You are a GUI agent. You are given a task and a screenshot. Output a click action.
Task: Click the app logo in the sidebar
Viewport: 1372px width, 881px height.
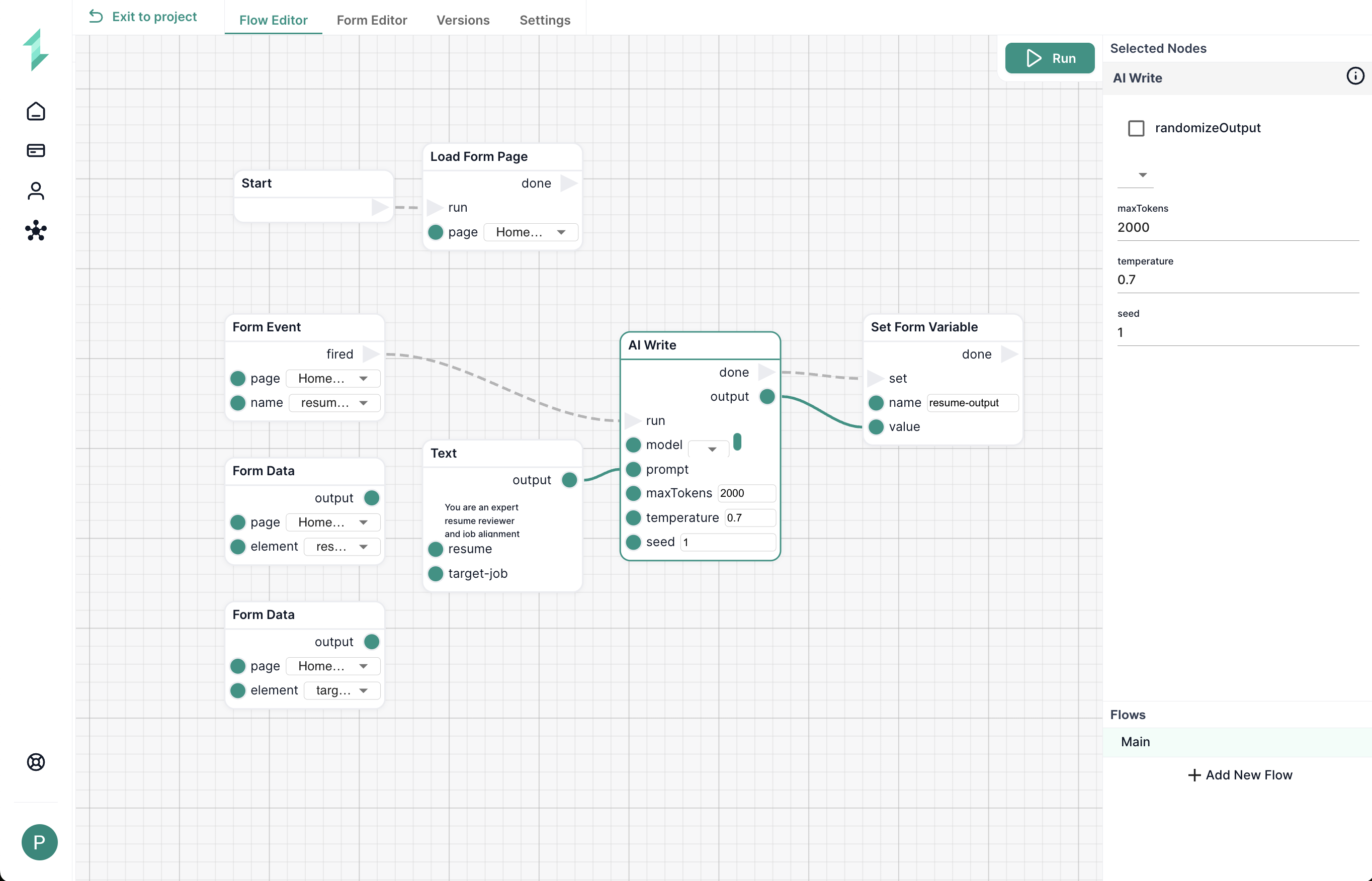point(36,50)
